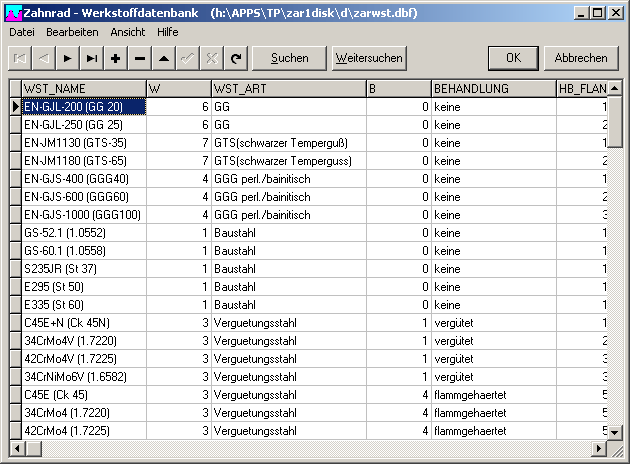Click the WST_NAME column header
Viewport: 630px width, 464px height.
click(84, 89)
